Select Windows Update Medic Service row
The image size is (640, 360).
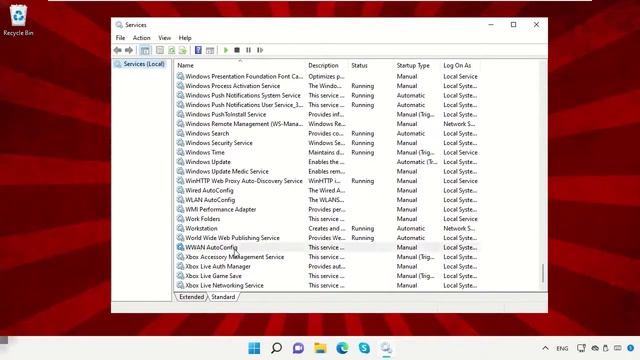tap(327, 171)
